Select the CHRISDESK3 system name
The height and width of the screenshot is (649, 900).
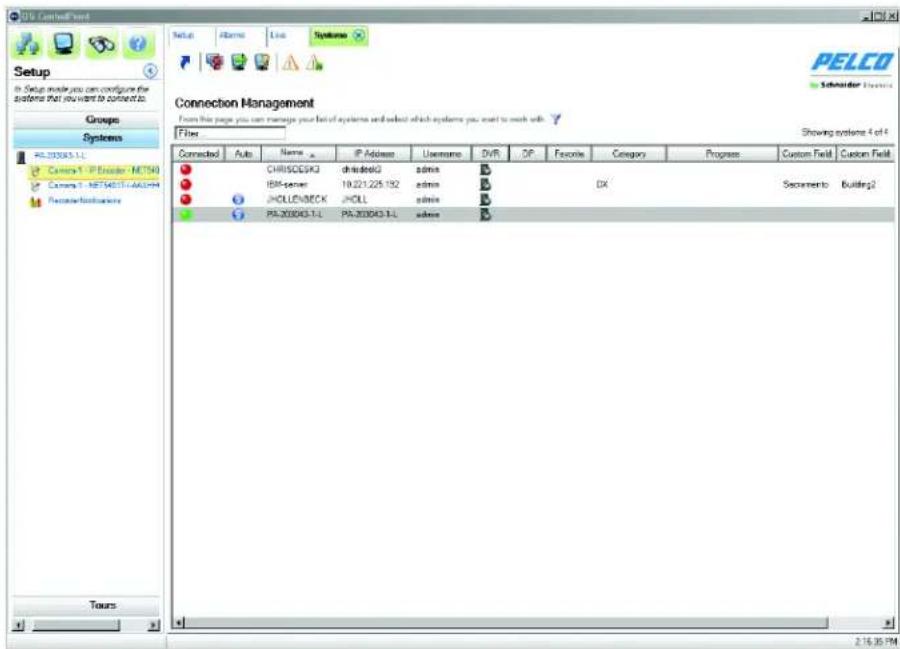pos(293,169)
